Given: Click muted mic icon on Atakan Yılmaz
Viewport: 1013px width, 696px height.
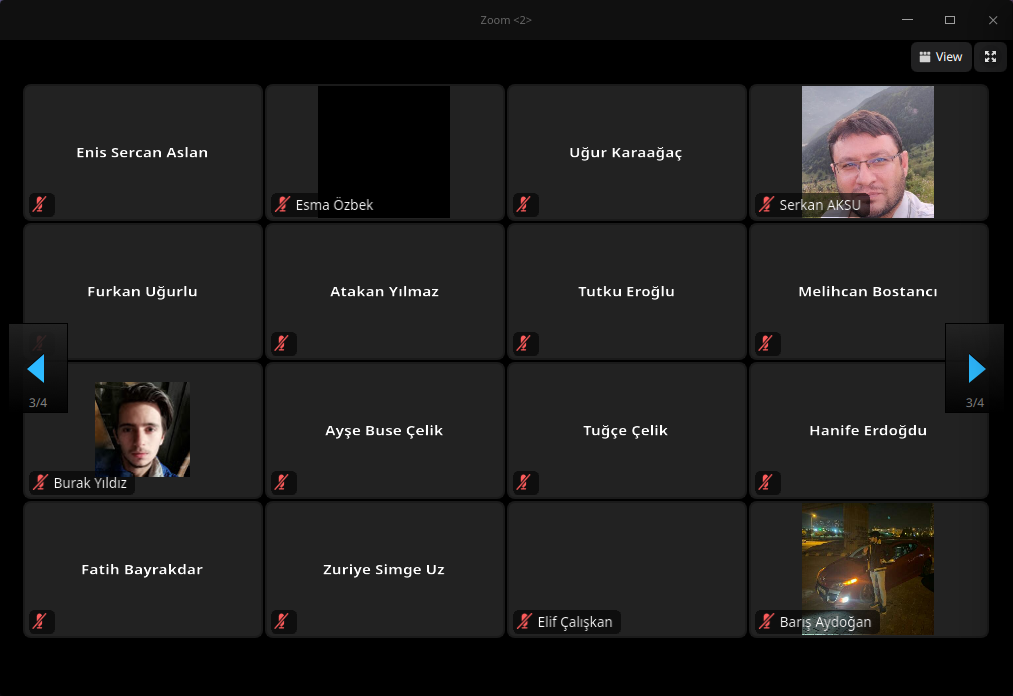Looking at the screenshot, I should coord(282,344).
